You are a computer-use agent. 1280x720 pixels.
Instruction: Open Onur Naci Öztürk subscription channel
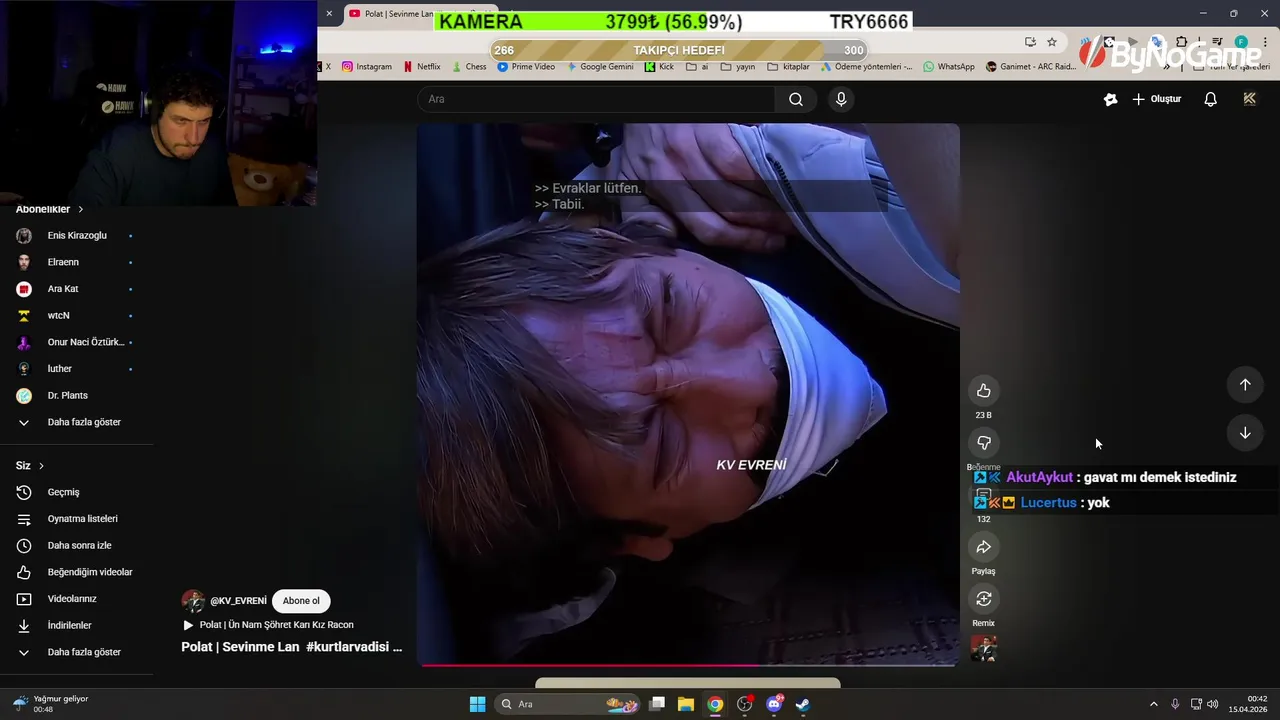[x=77, y=342]
